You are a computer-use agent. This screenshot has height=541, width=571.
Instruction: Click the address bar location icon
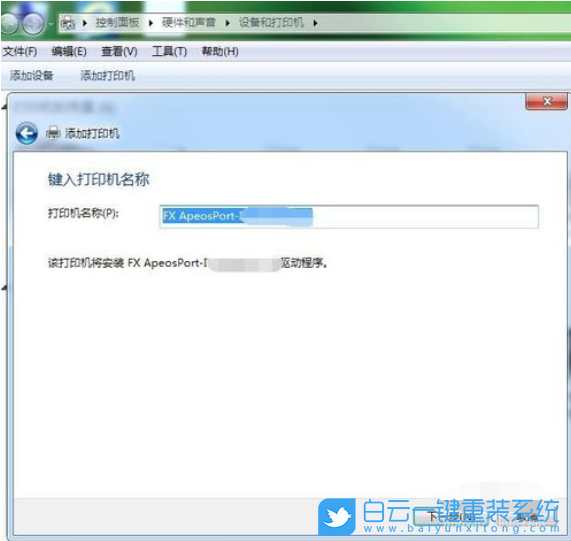click(68, 23)
